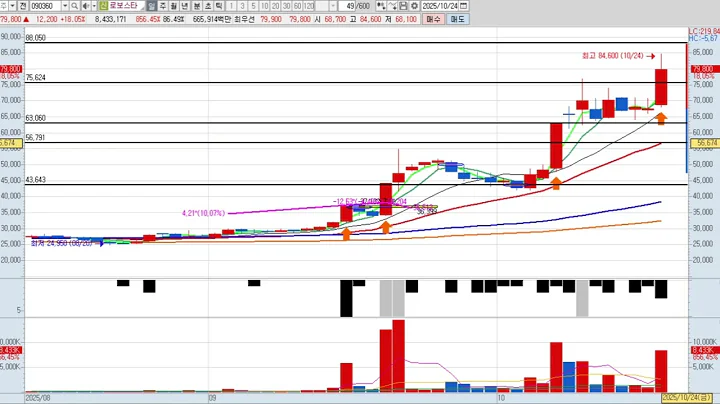Click the stock search magnifier icon

[x=74, y=6]
